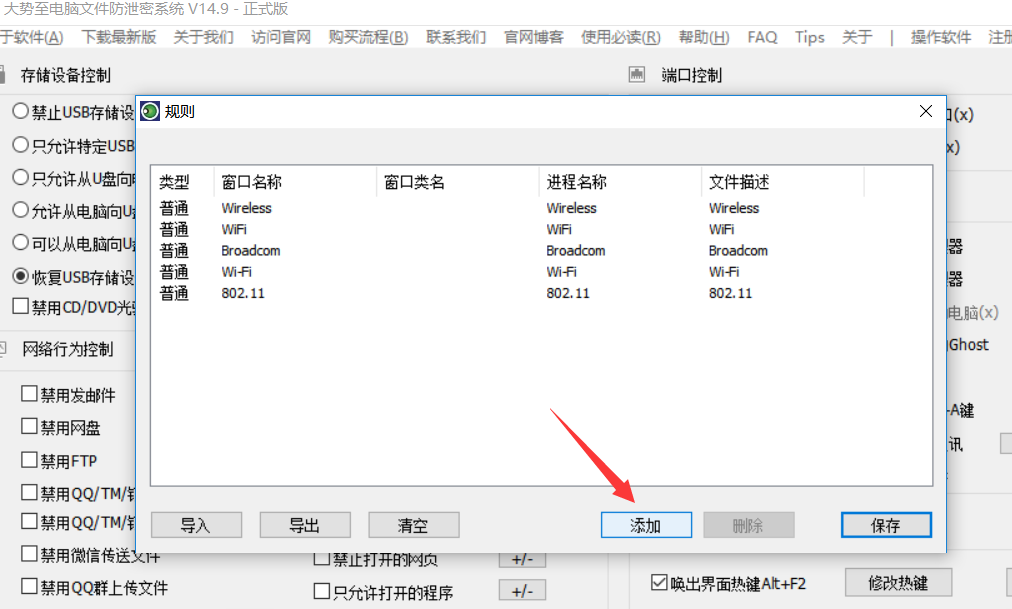Open the 关于我们 menu
Image resolution: width=1012 pixels, height=609 pixels.
tap(203, 37)
